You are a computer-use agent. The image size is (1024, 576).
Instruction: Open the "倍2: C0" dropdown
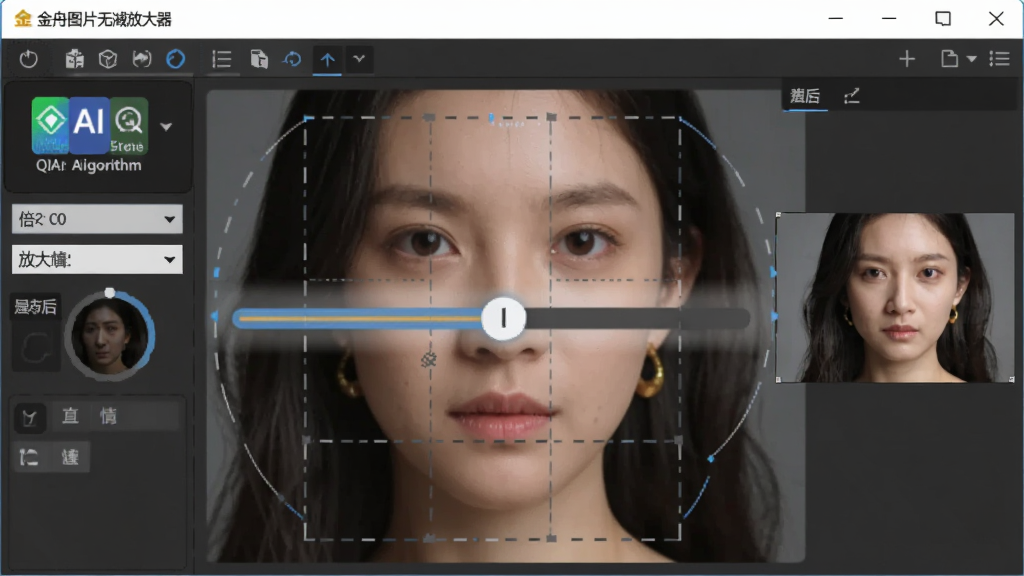97,219
